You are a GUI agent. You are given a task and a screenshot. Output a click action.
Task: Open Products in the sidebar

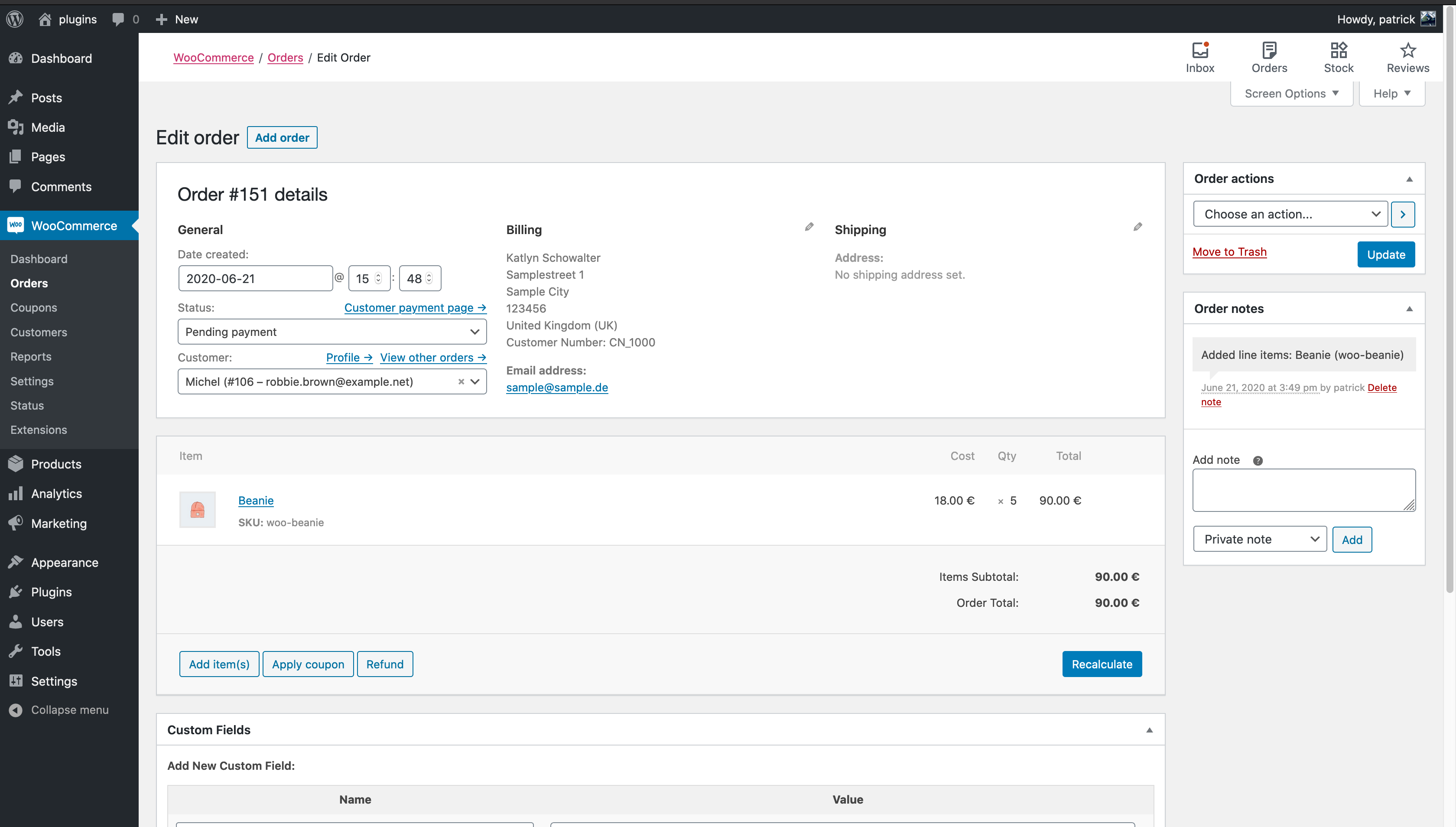click(56, 464)
